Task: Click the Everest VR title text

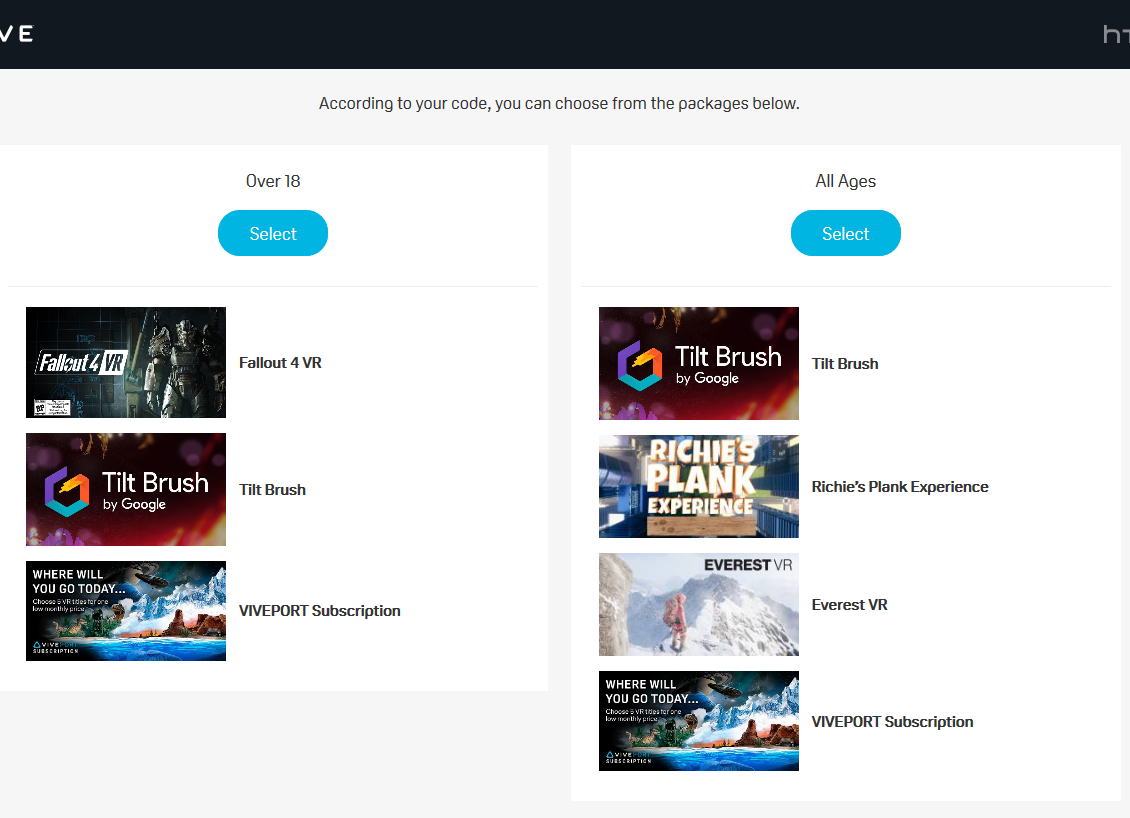Action: pyautogui.click(x=849, y=605)
